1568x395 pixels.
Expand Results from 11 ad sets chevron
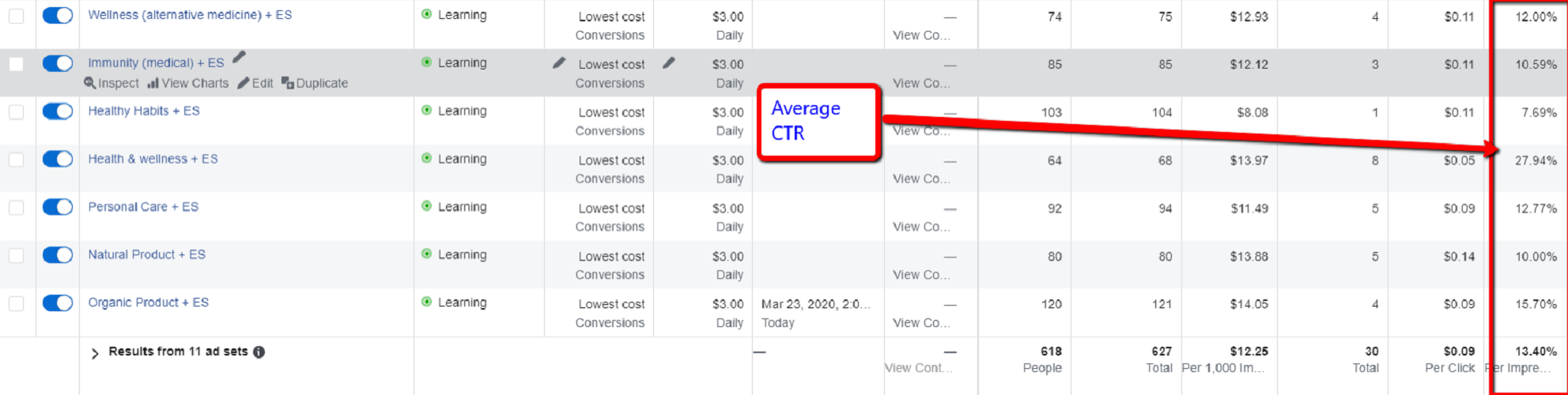[95, 353]
